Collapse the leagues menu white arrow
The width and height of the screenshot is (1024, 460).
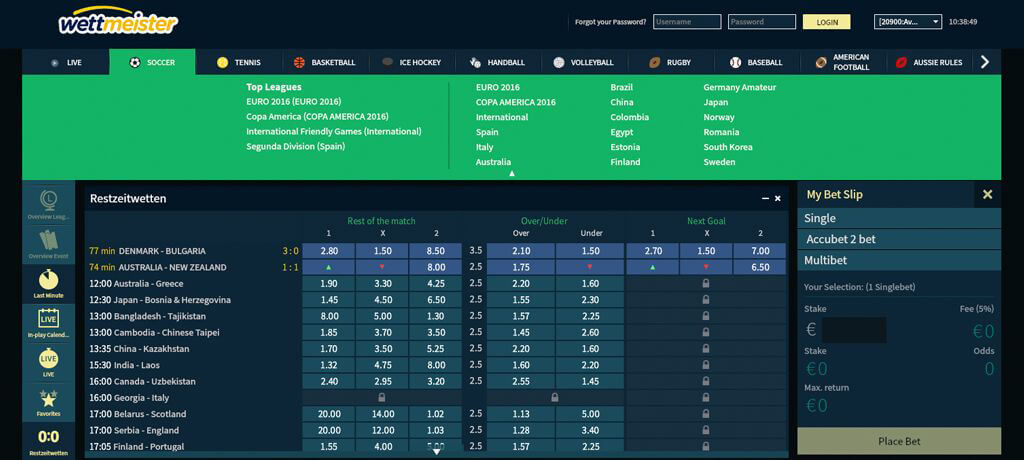pos(512,173)
